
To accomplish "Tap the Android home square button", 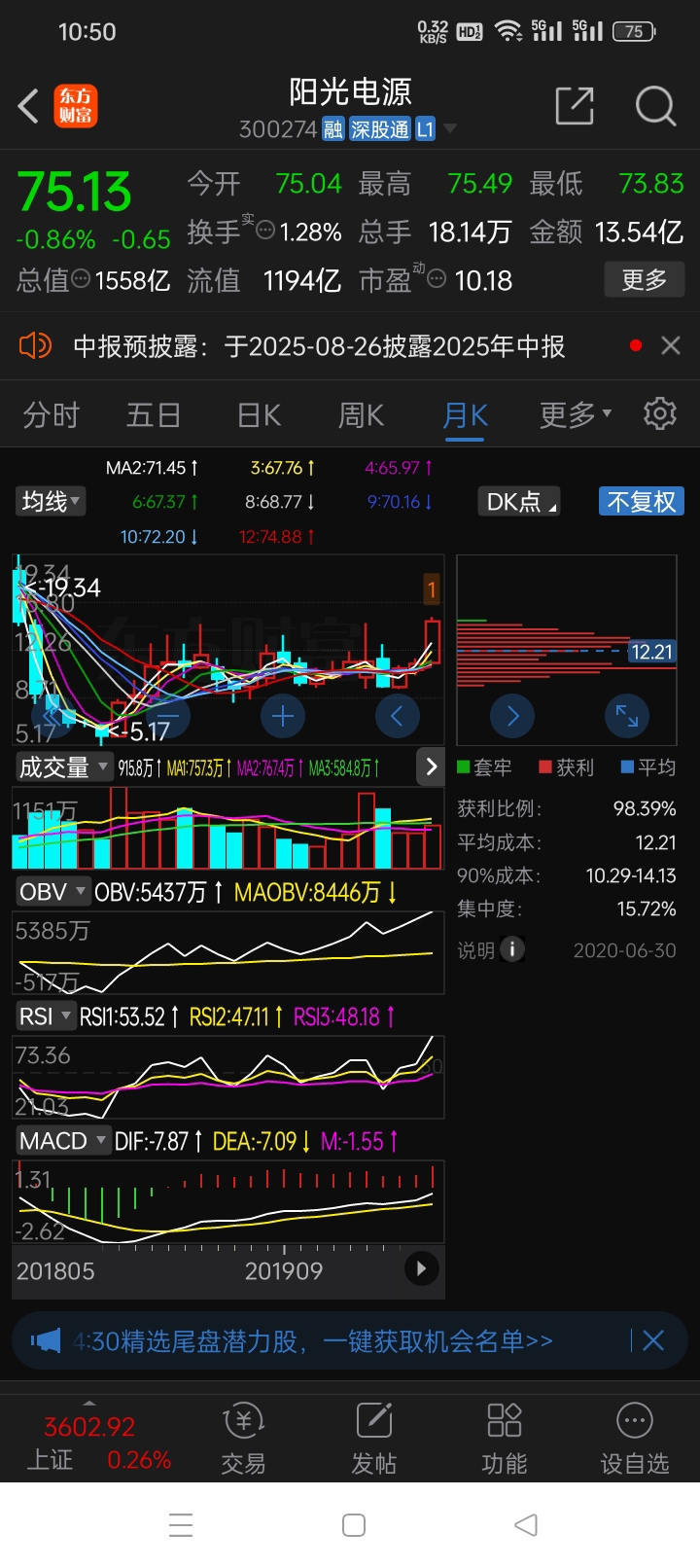I will point(354,1524).
